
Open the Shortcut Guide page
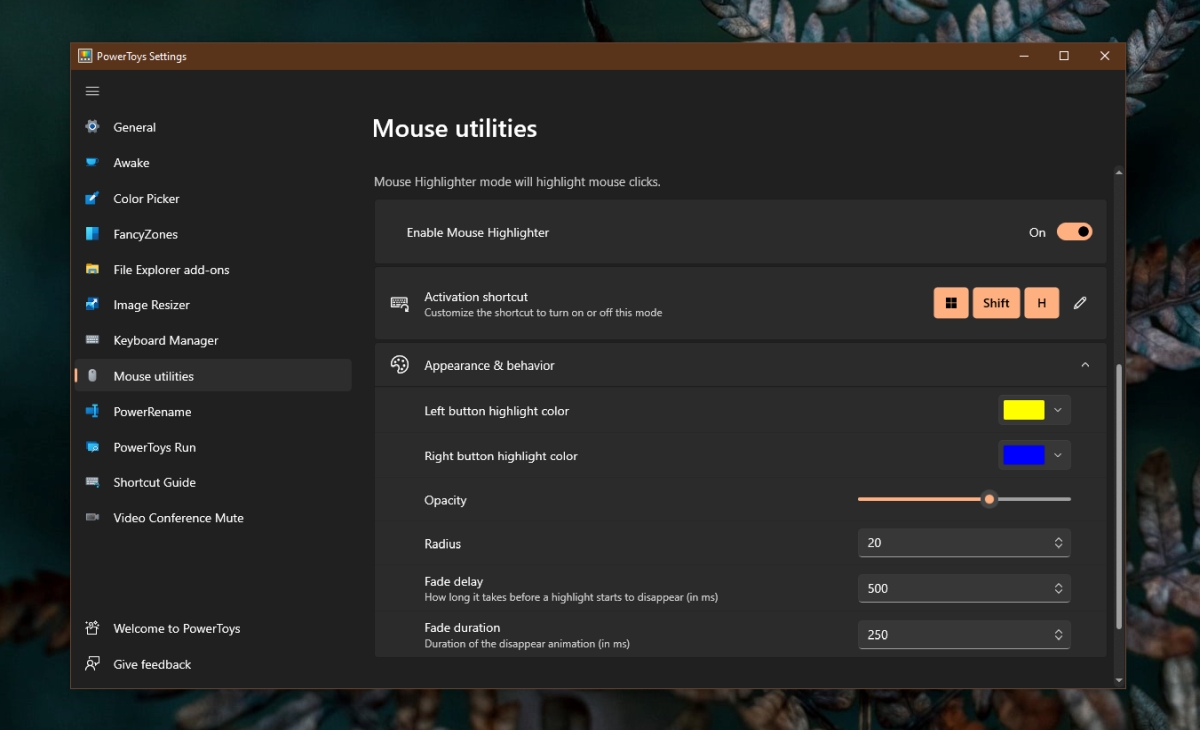(213, 482)
